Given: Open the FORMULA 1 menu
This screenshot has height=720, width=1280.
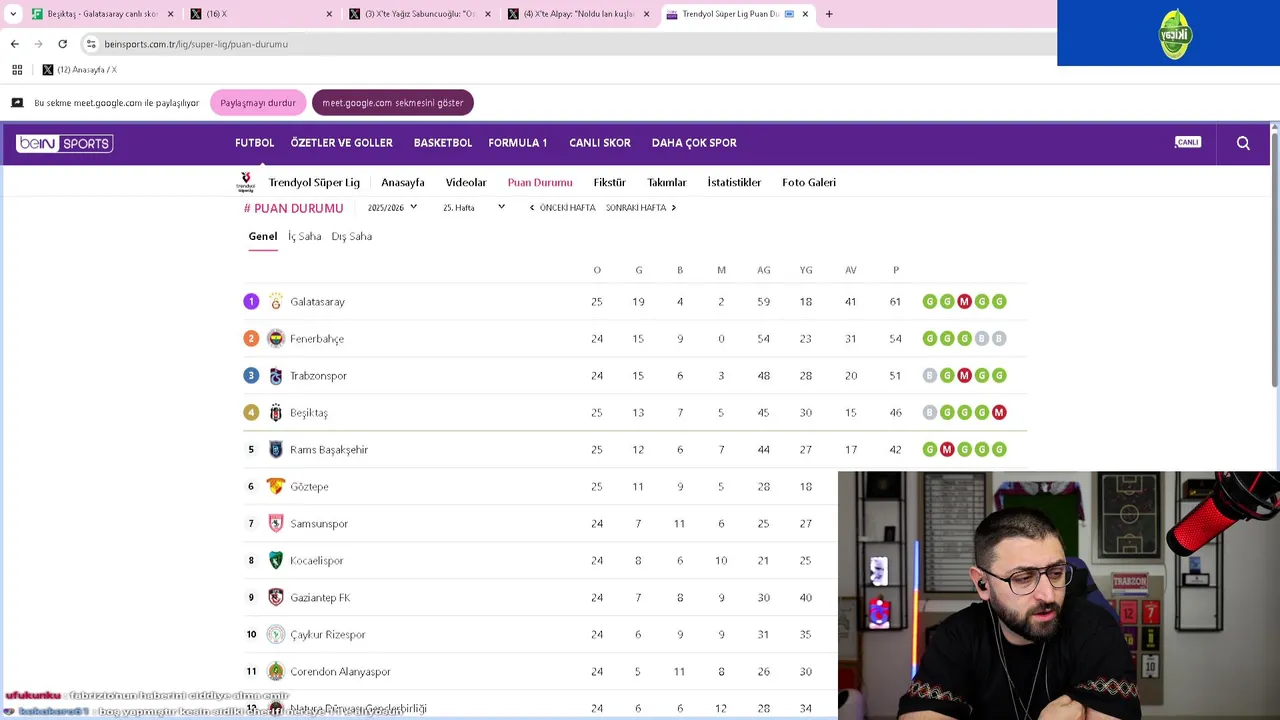Looking at the screenshot, I should (518, 143).
